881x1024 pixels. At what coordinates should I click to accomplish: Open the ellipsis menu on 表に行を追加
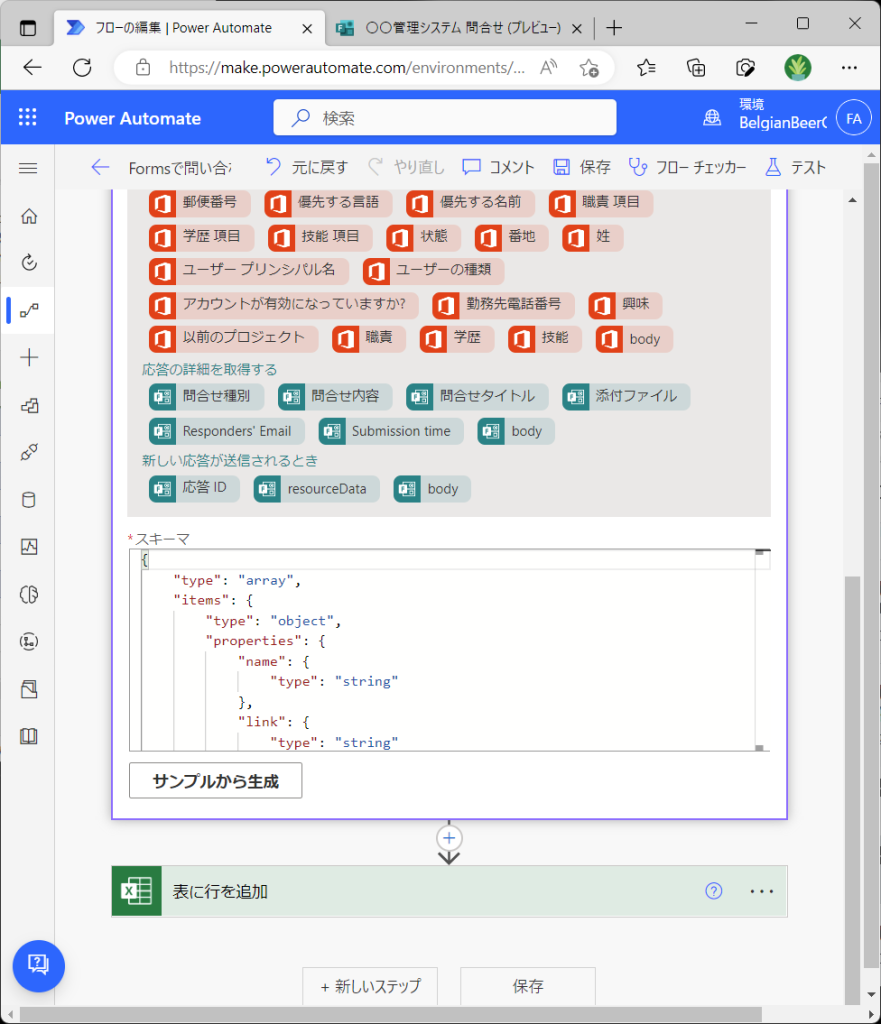click(x=761, y=891)
